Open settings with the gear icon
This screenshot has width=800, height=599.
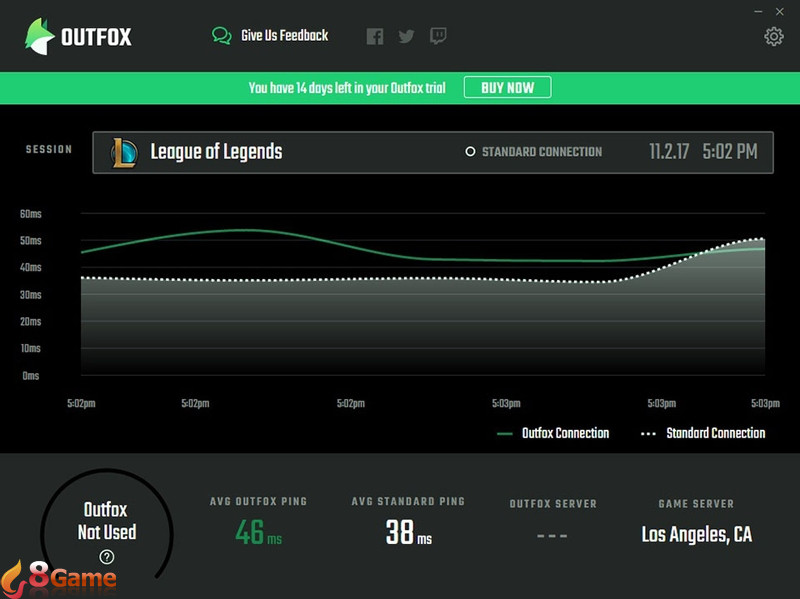(x=773, y=37)
